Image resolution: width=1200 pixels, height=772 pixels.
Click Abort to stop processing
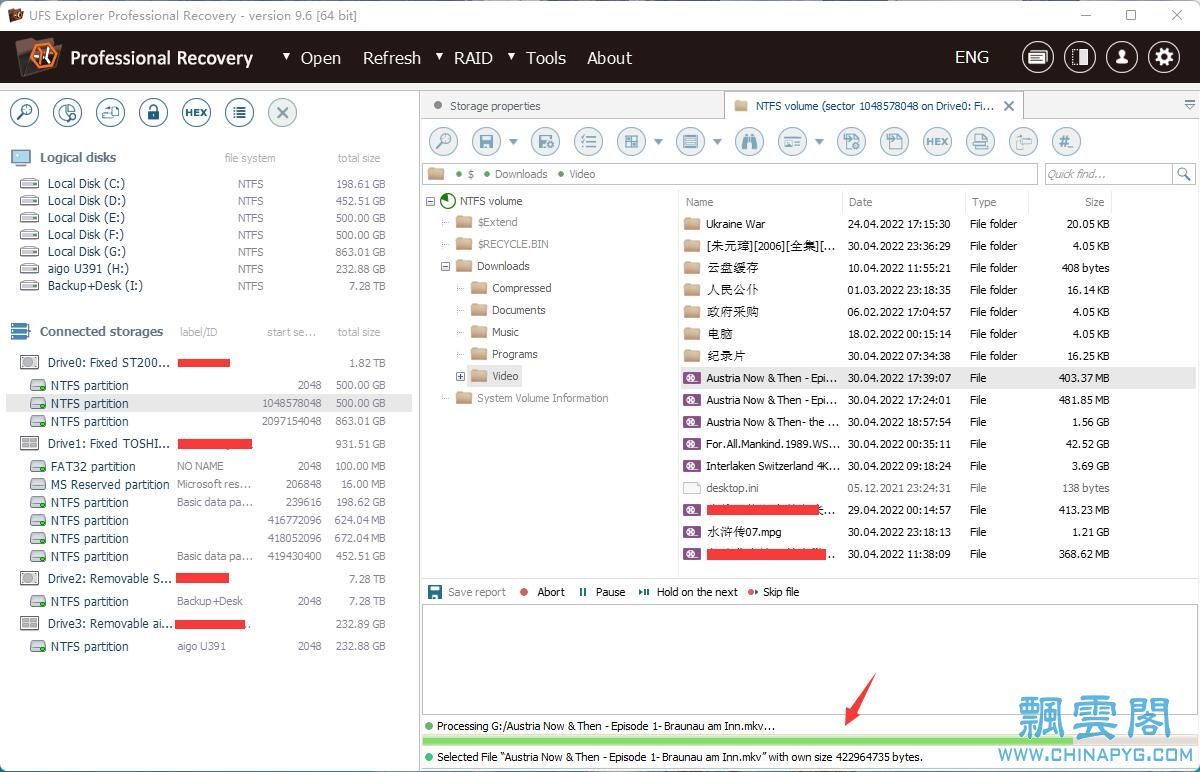pos(542,592)
